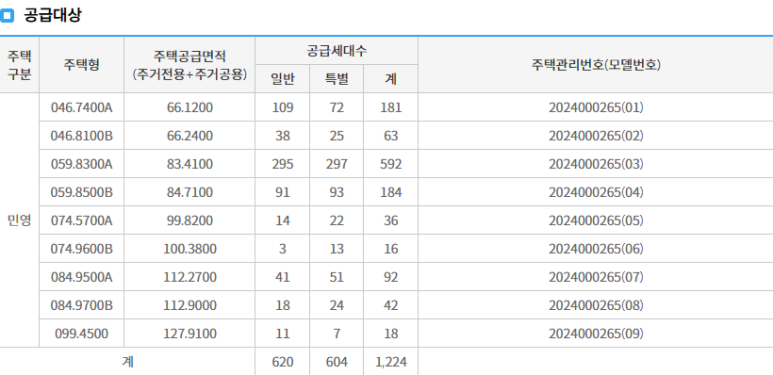
Task: Click the 계 sub-header under 공급세대수
Action: [x=391, y=79]
